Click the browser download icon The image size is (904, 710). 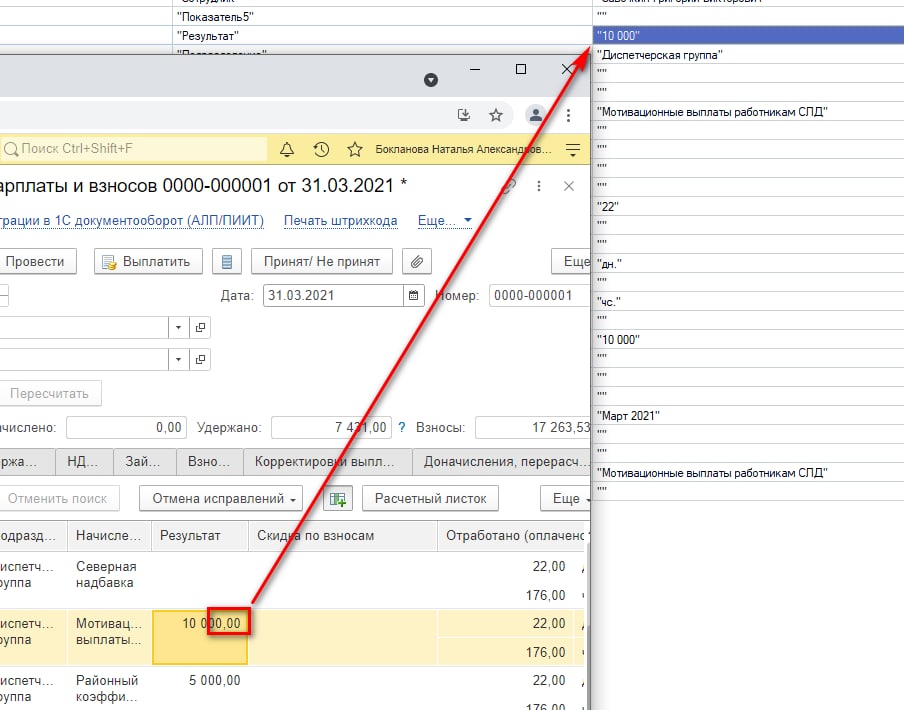(x=464, y=115)
